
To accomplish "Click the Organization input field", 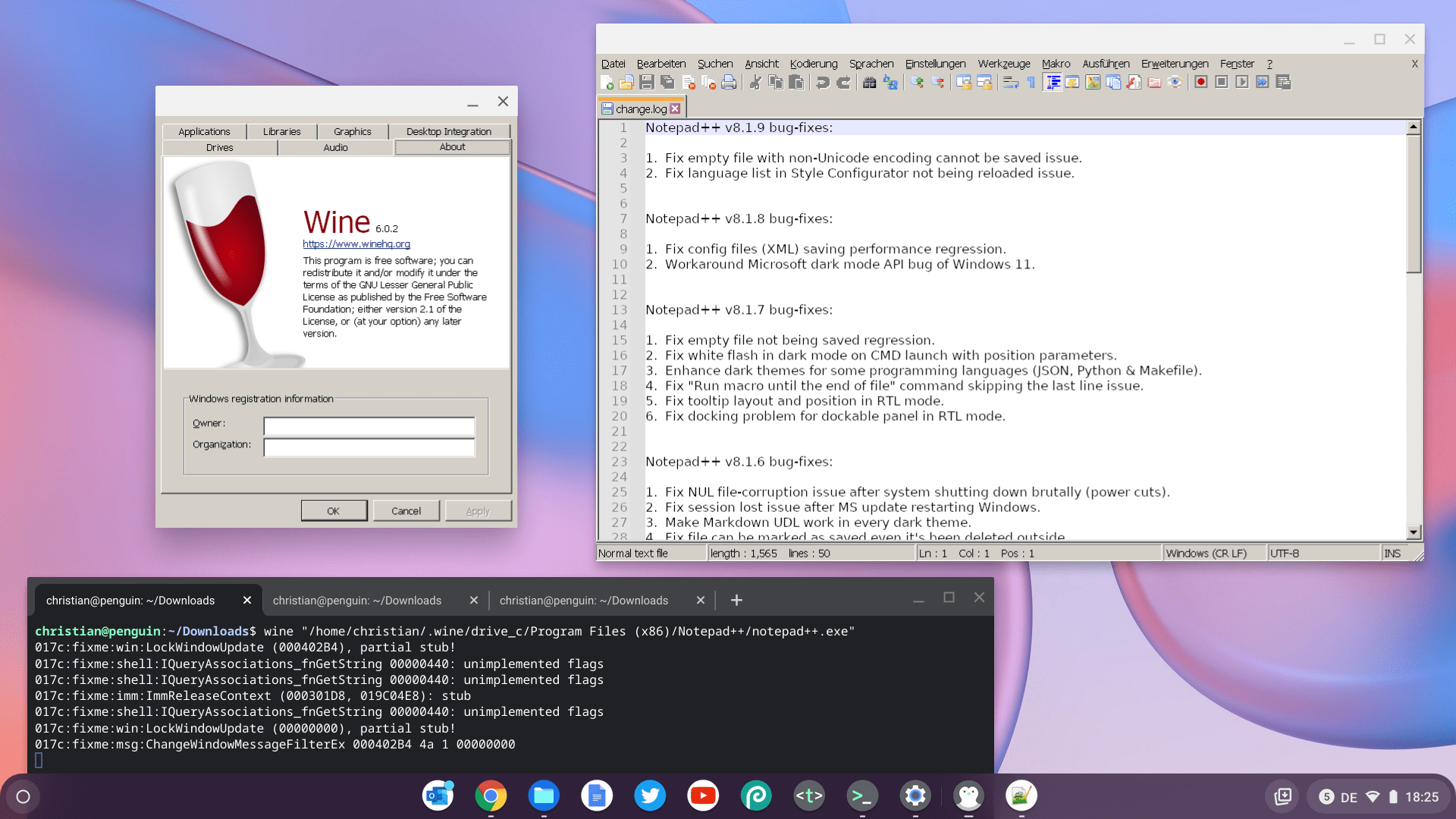I will pyautogui.click(x=369, y=447).
